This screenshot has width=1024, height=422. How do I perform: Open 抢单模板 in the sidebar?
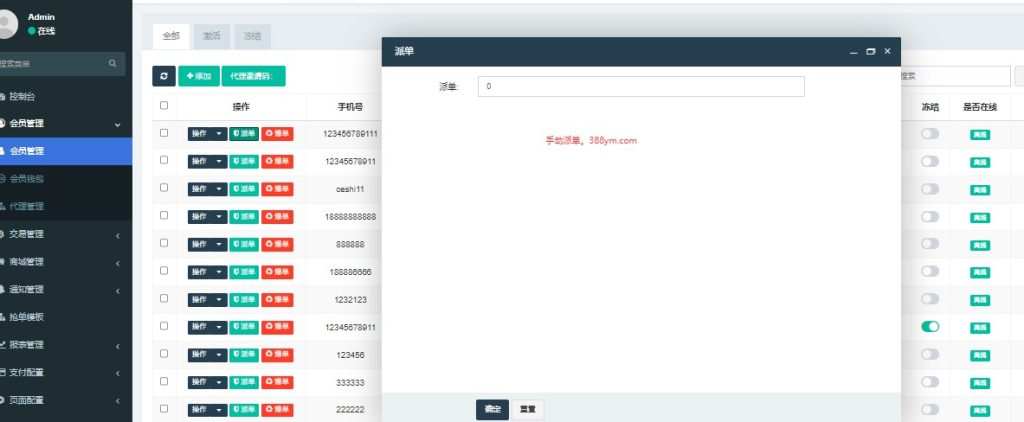point(26,317)
